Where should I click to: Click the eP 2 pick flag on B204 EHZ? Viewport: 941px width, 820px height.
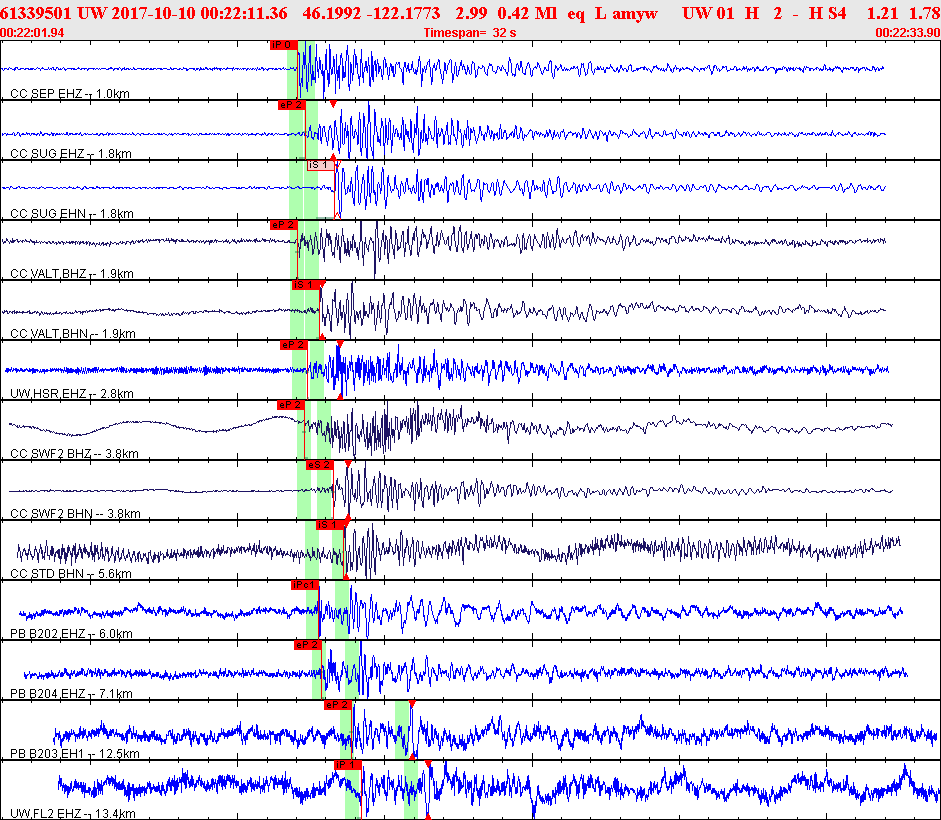tap(308, 645)
